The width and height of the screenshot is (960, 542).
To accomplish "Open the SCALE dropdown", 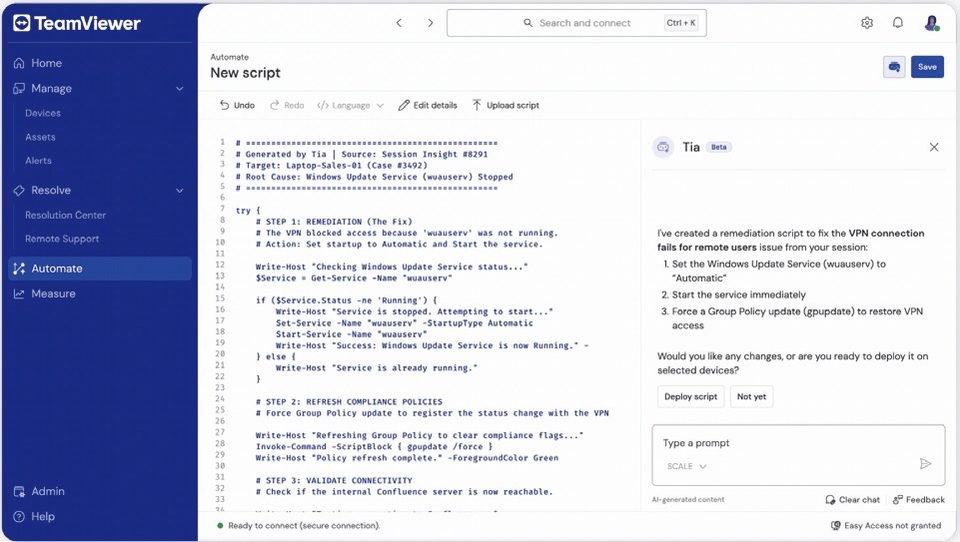I will [x=686, y=467].
